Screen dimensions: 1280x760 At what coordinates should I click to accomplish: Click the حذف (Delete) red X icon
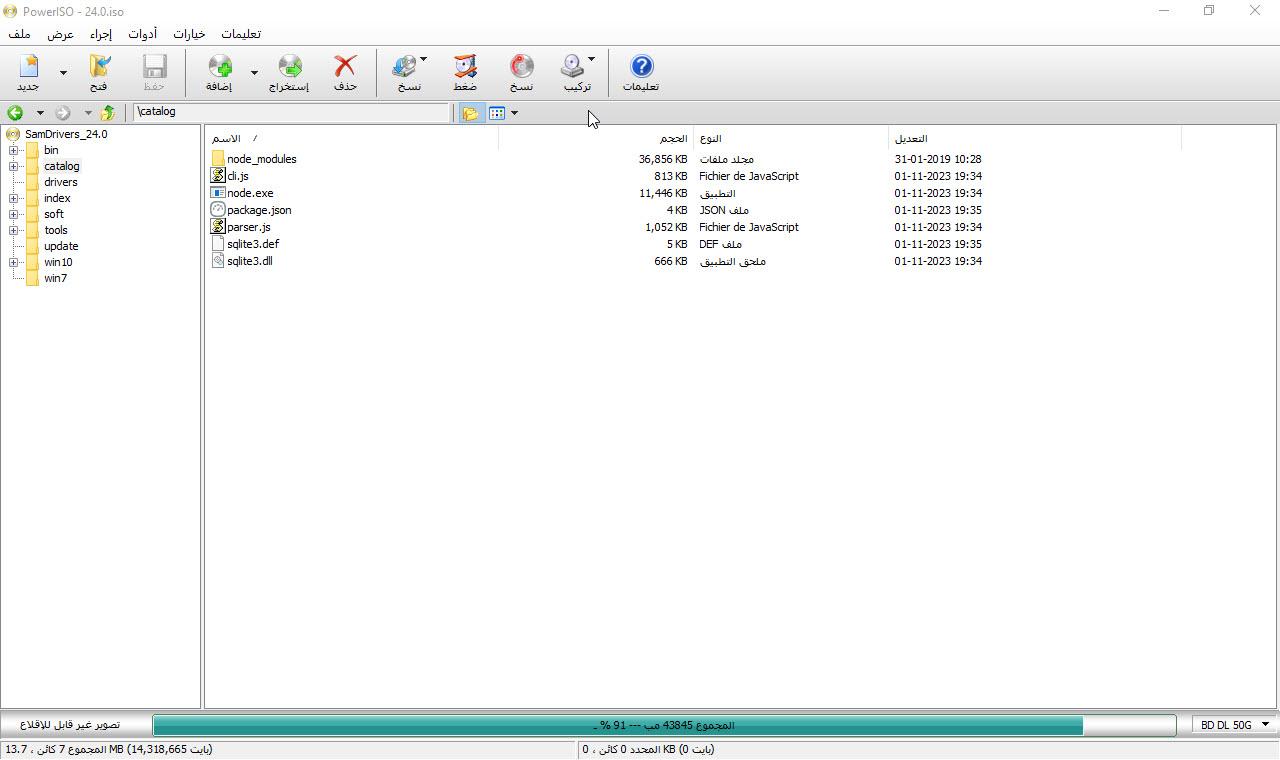coord(345,67)
